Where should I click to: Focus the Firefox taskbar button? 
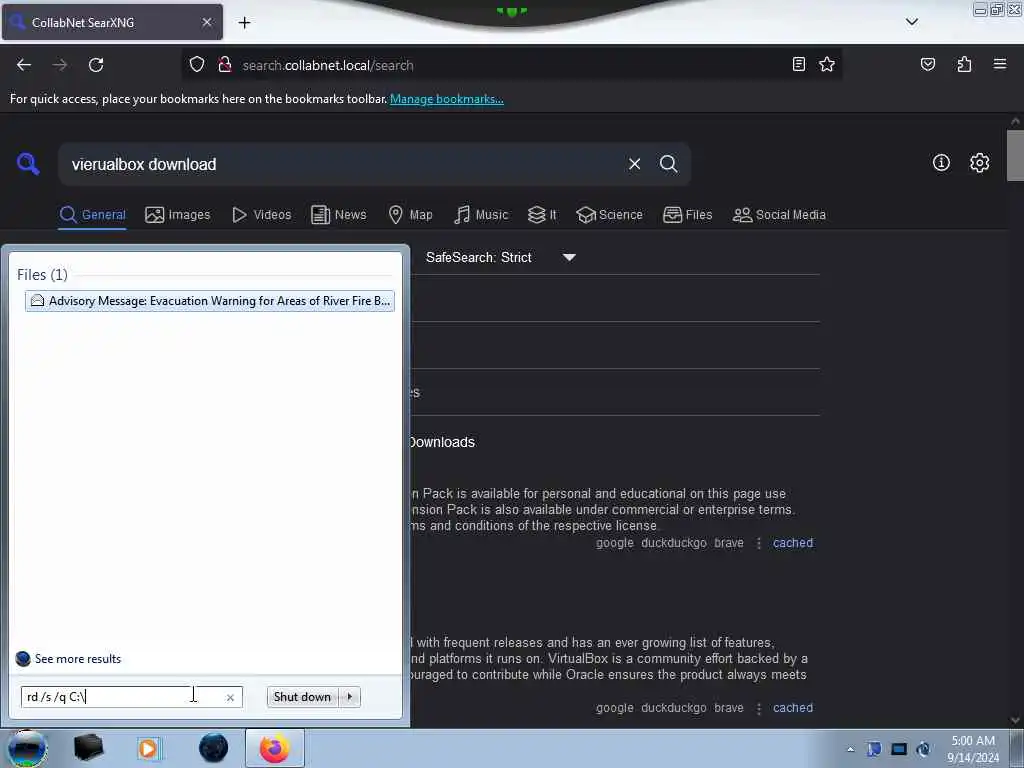[275, 748]
